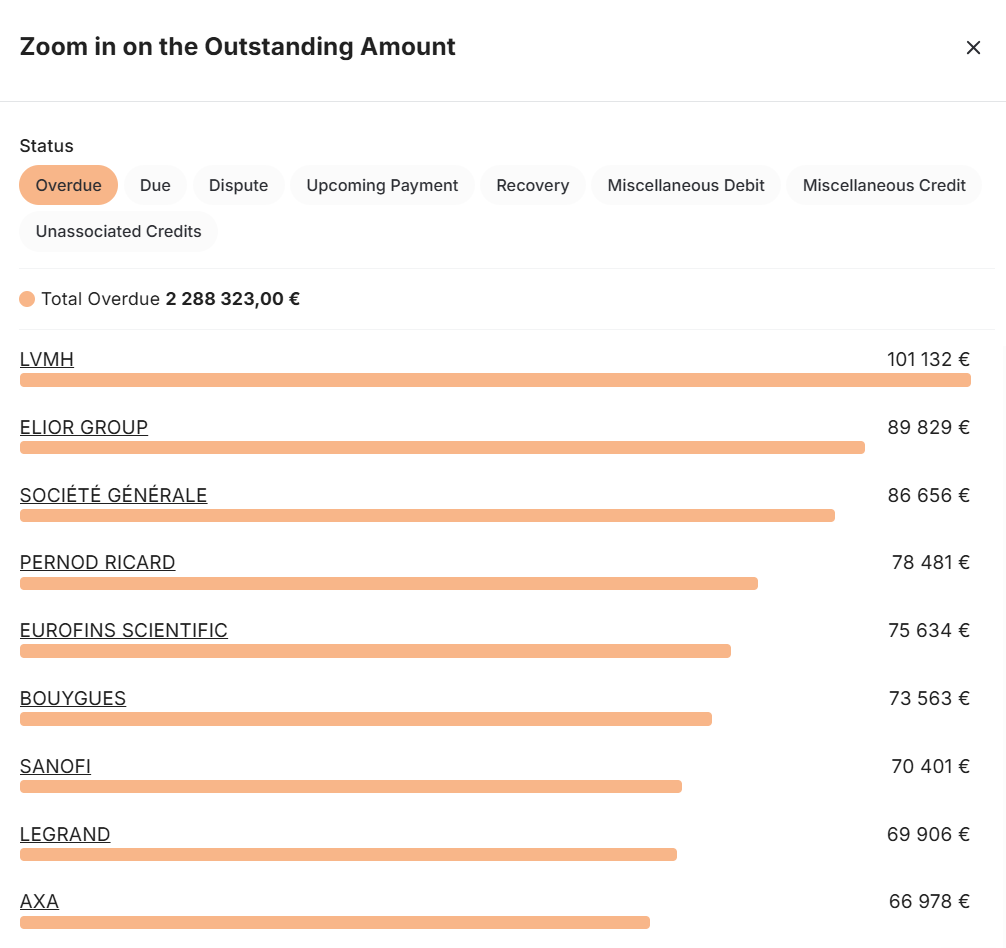Select the Due status filter
Viewport: 1006px width, 948px height.
click(x=155, y=185)
